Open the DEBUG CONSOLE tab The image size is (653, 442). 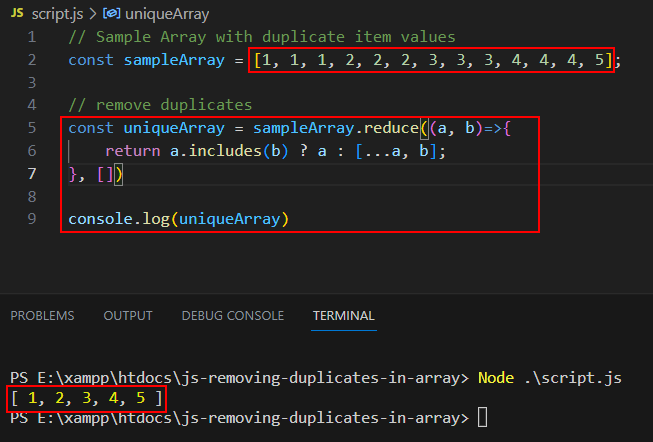coord(233,316)
